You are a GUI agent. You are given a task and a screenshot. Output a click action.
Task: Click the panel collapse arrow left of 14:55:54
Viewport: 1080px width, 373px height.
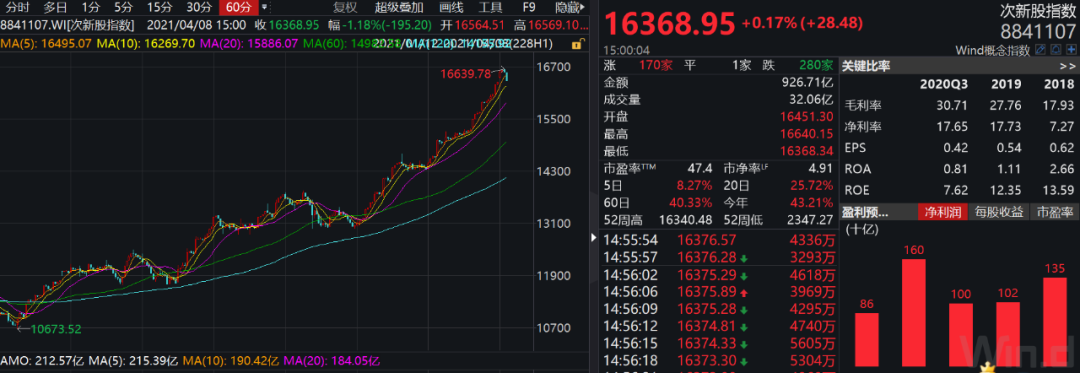coord(595,237)
